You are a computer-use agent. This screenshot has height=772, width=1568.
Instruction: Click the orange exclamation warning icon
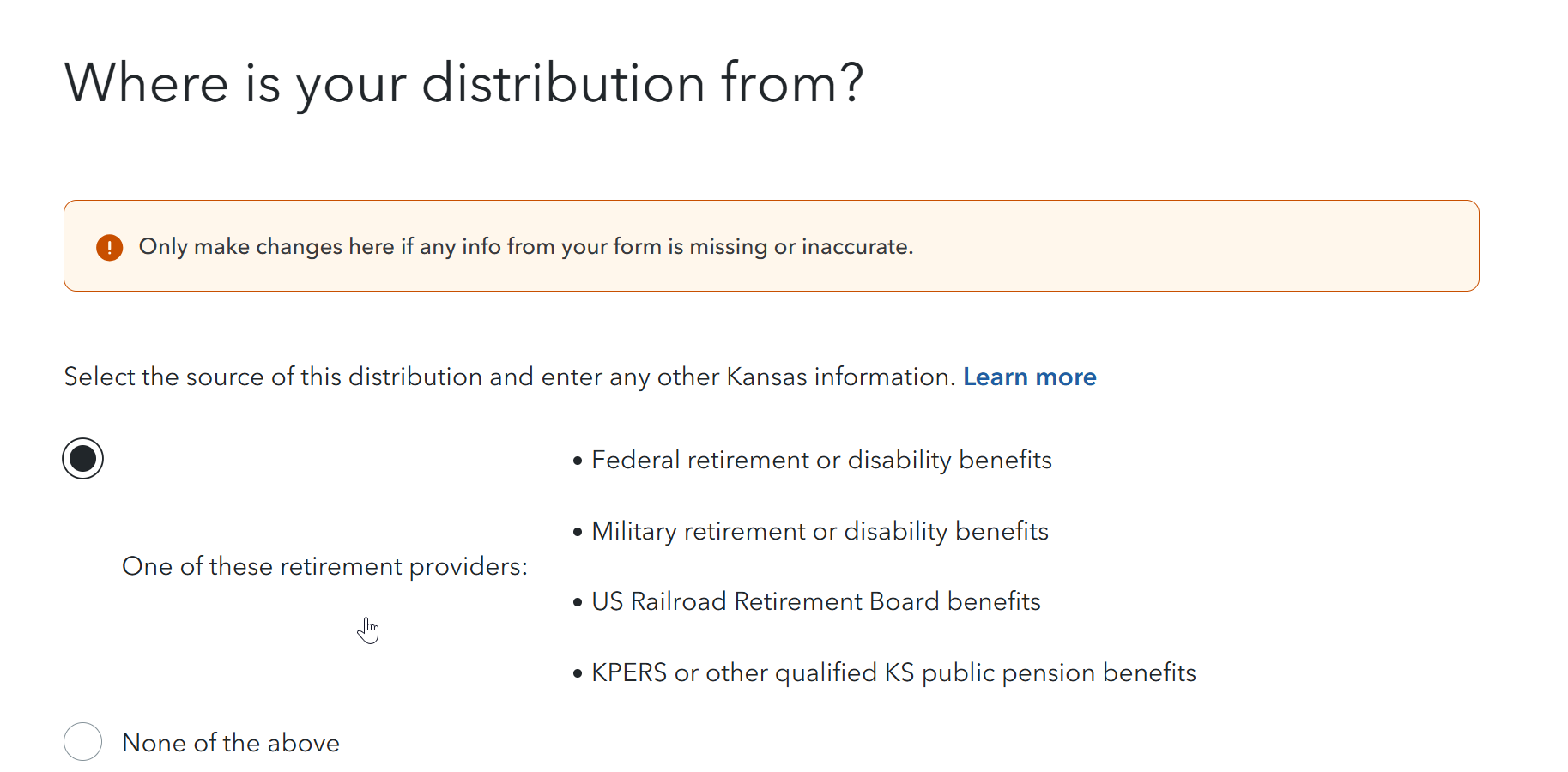(x=109, y=247)
